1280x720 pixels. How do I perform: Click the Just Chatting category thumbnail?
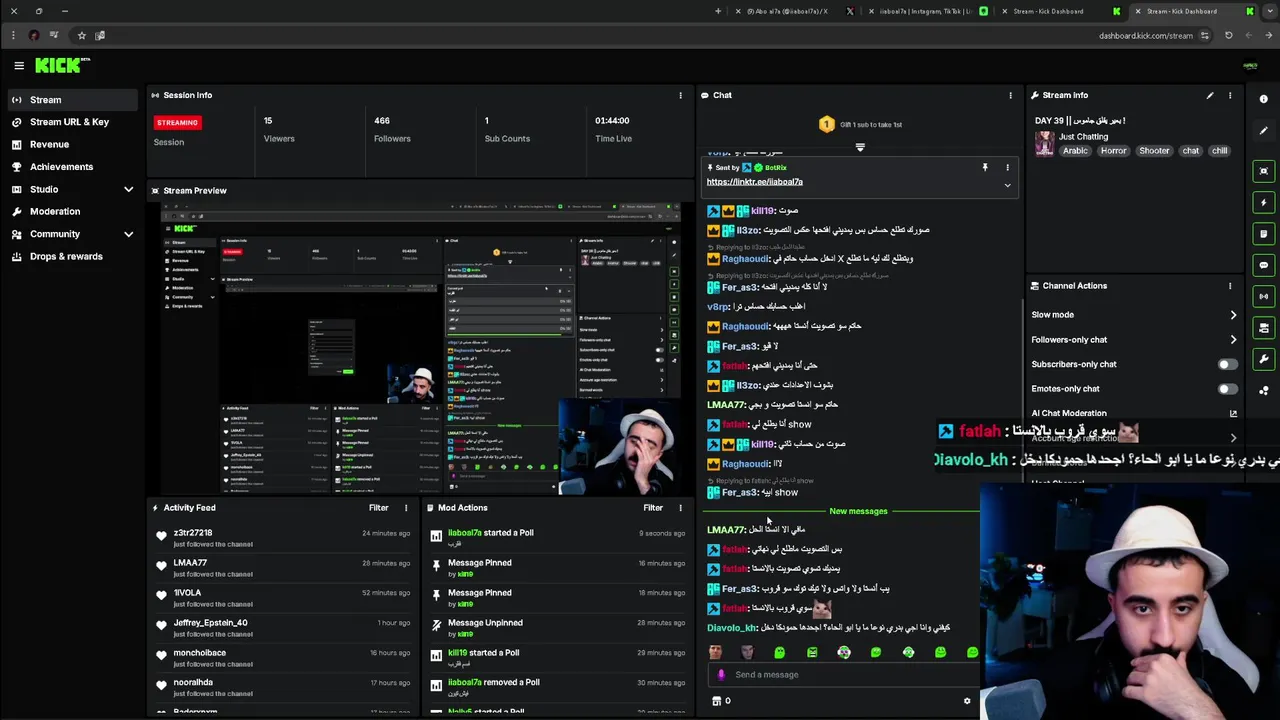[x=1044, y=144]
